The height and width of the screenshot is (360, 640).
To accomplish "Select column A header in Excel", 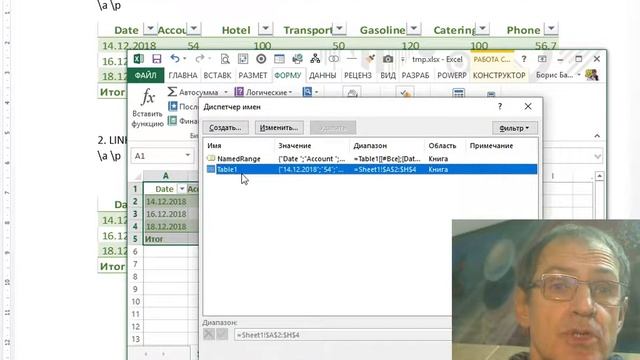I will tap(165, 176).
